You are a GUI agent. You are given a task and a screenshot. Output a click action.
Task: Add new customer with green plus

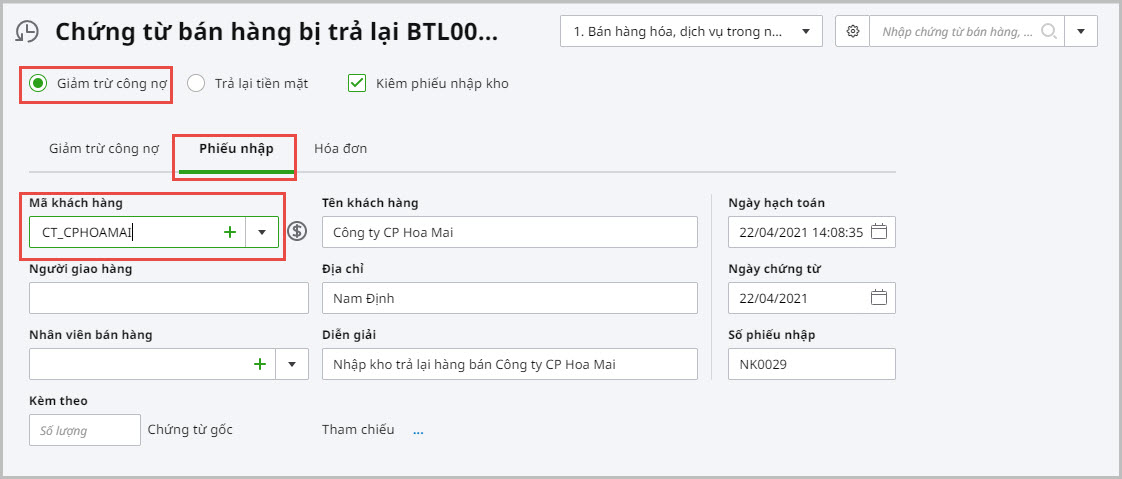click(x=230, y=232)
